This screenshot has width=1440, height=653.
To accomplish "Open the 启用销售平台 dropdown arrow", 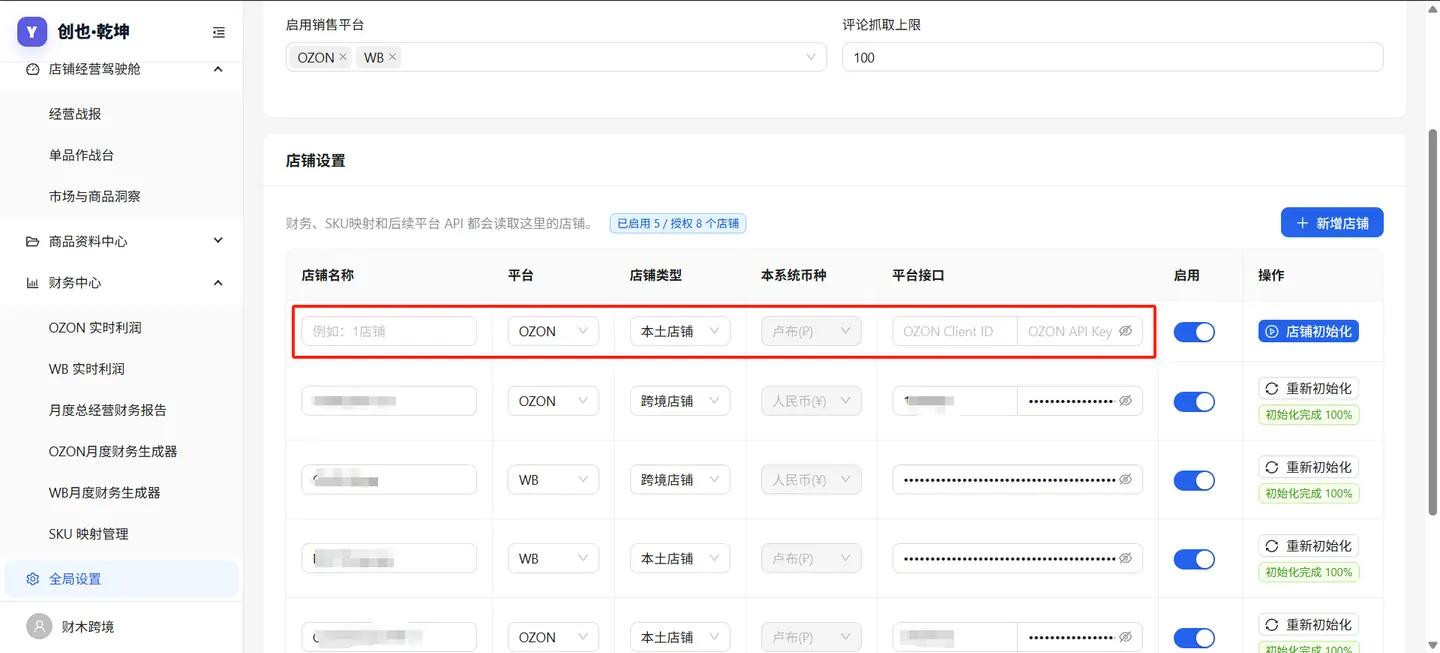I will 811,57.
